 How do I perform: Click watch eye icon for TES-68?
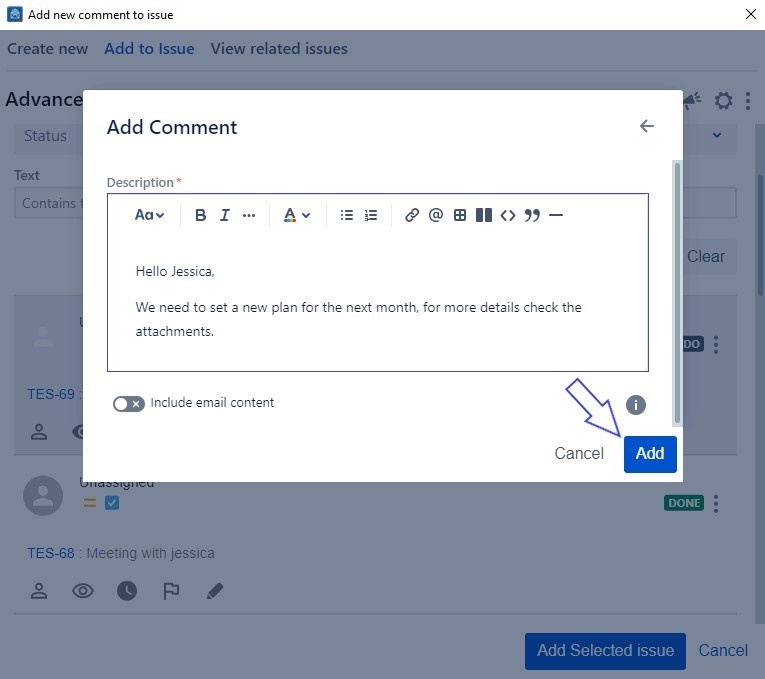pyautogui.click(x=83, y=591)
